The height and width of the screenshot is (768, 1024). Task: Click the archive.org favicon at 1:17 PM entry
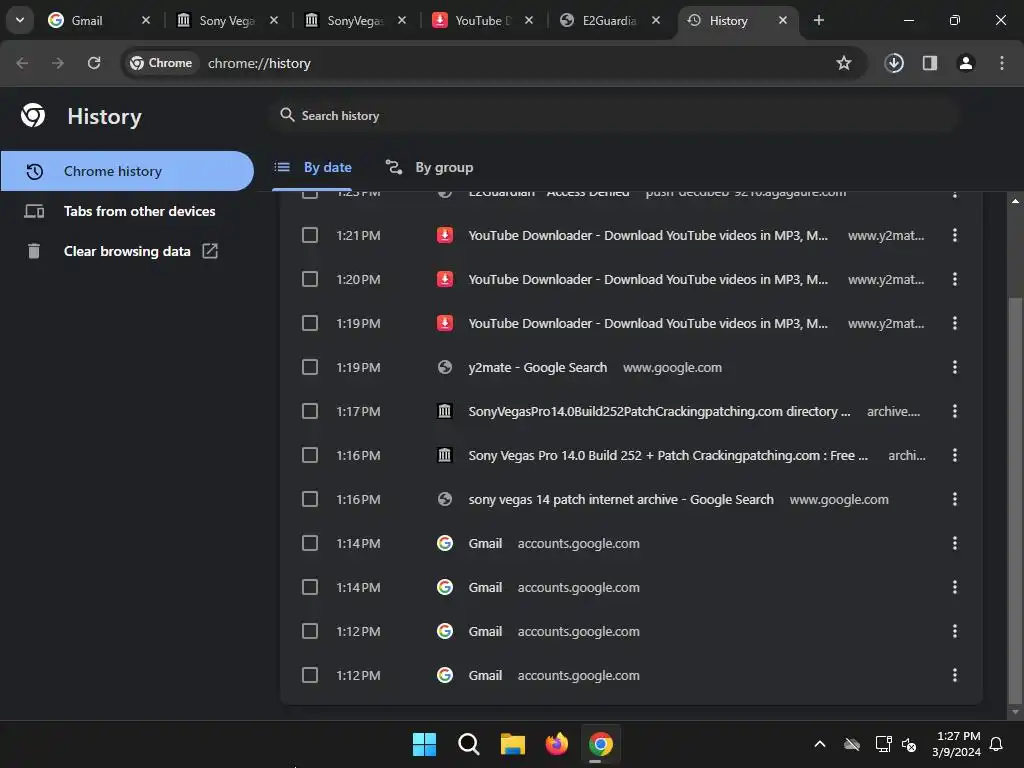point(445,411)
